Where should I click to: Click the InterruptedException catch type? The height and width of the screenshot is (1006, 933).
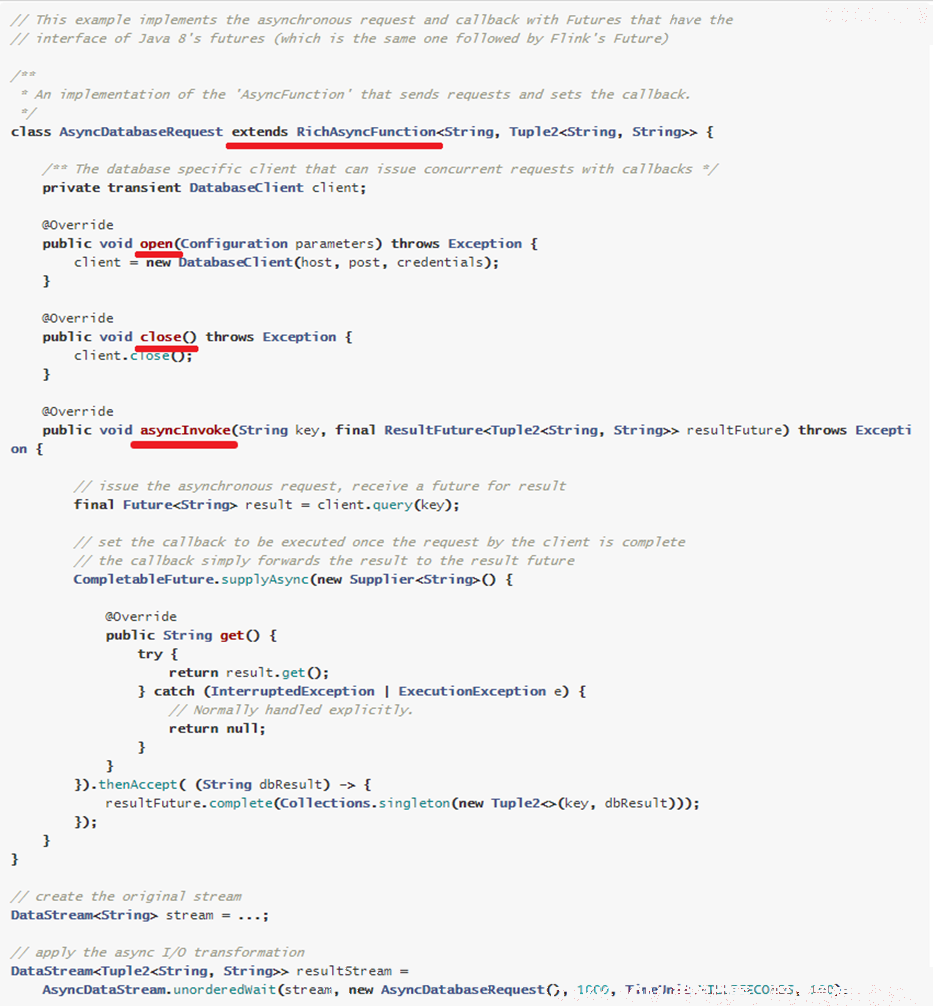click(x=293, y=692)
